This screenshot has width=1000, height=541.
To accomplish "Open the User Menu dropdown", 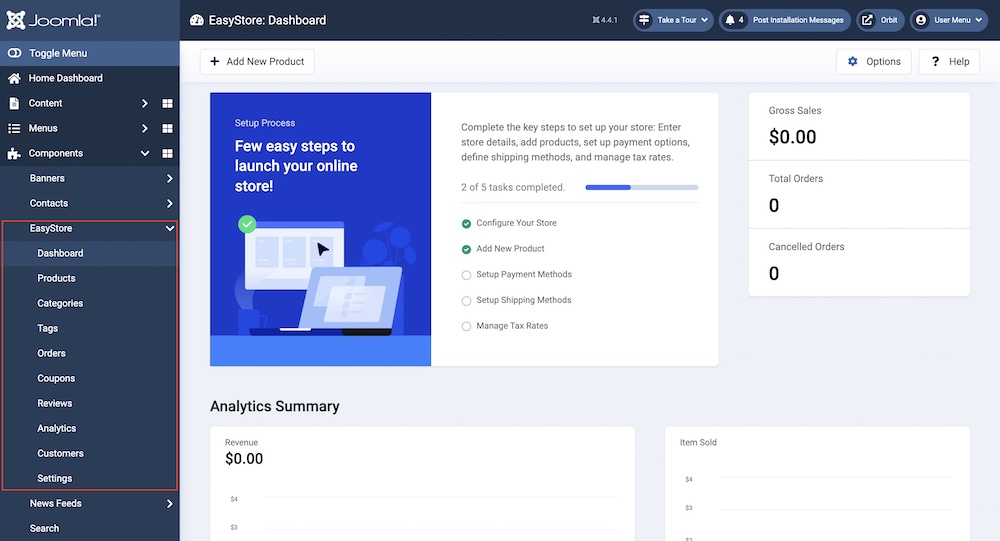I will [x=948, y=20].
